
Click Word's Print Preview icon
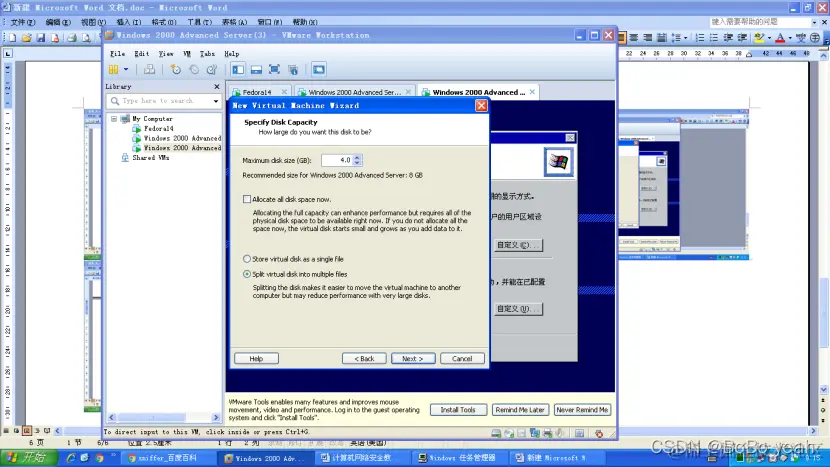86,38
